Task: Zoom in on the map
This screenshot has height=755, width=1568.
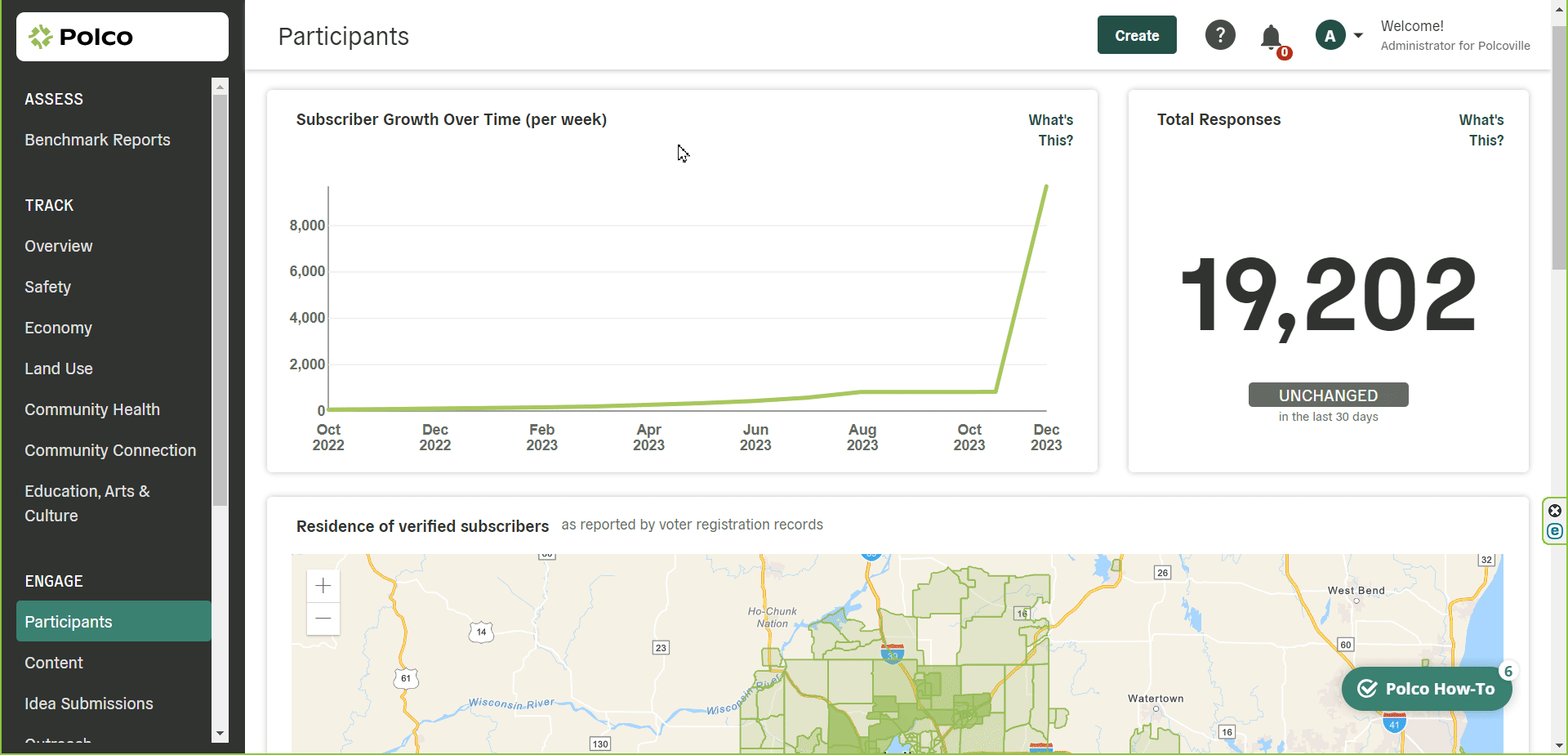Action: [323, 586]
